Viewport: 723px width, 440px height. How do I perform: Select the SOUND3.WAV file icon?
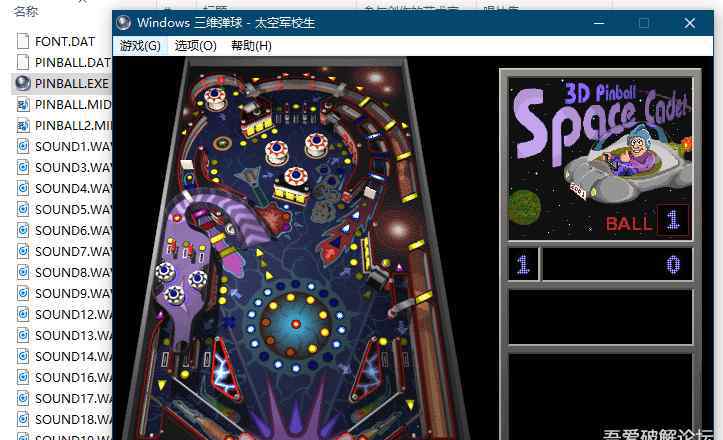(23, 167)
